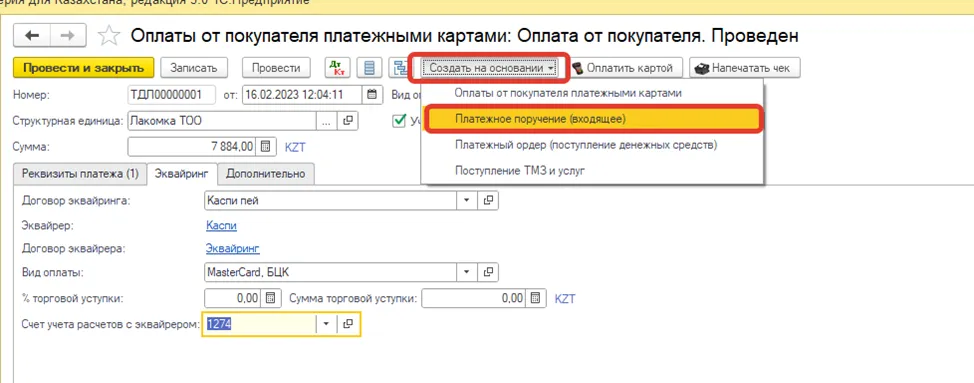This screenshot has height=383, width=974.
Task: Toggle the checkbox beside Структурная единица
Action: 399,120
